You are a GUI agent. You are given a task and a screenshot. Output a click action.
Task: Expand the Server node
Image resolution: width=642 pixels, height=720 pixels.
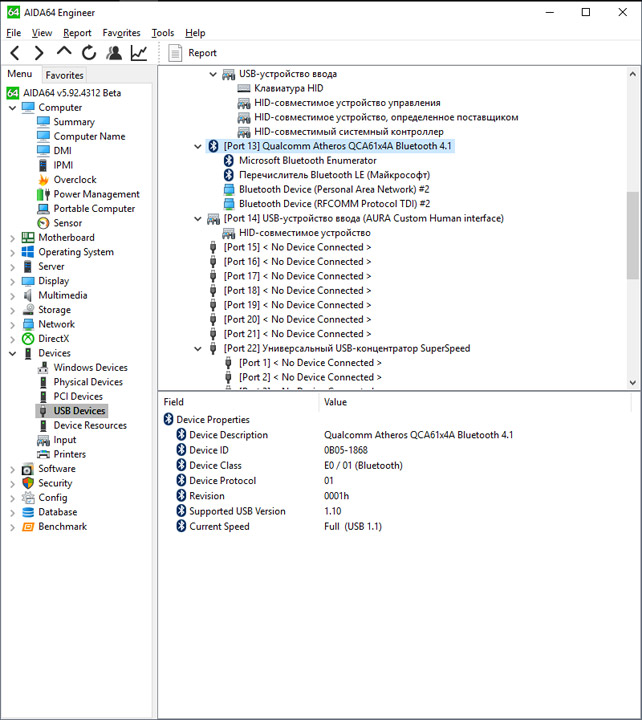pyautogui.click(x=12, y=267)
